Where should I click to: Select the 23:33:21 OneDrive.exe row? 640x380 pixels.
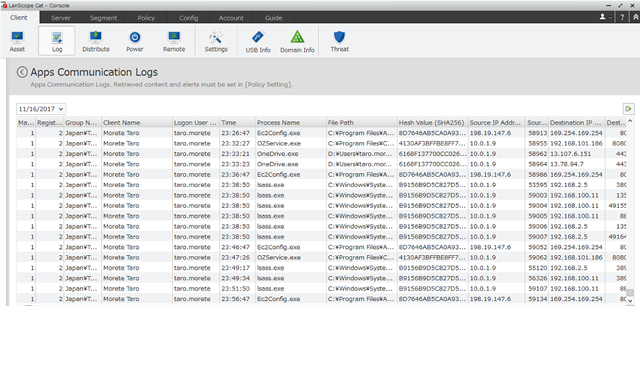[321, 154]
